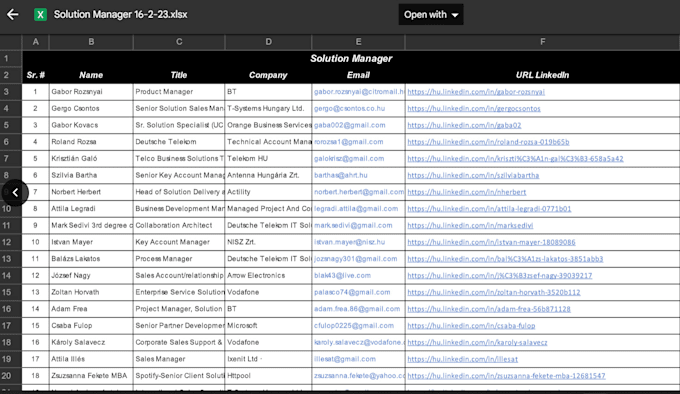This screenshot has width=680, height=394.
Task: Click email legradi.attila@gmail.com
Action: coord(356,209)
